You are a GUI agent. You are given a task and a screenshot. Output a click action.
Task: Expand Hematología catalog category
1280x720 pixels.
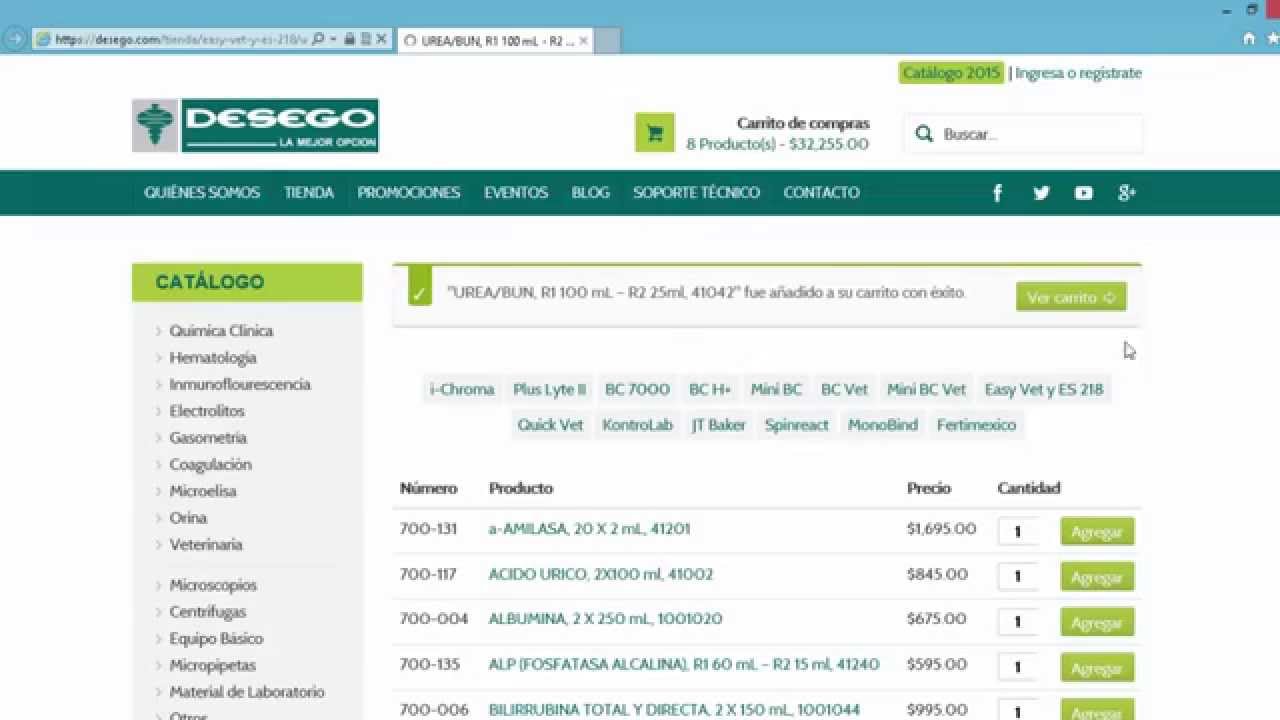213,358
